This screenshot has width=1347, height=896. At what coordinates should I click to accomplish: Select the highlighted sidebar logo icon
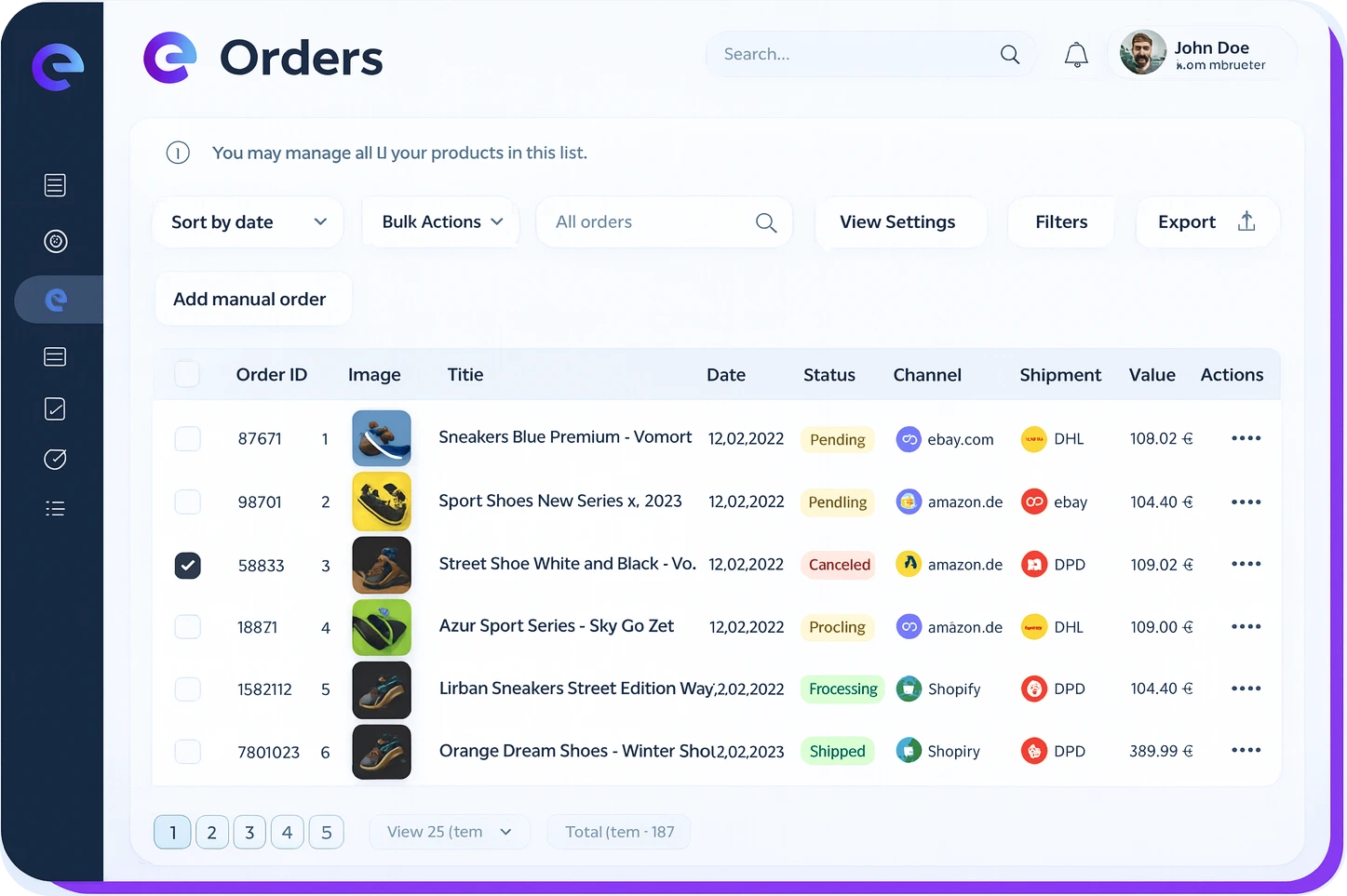56,300
